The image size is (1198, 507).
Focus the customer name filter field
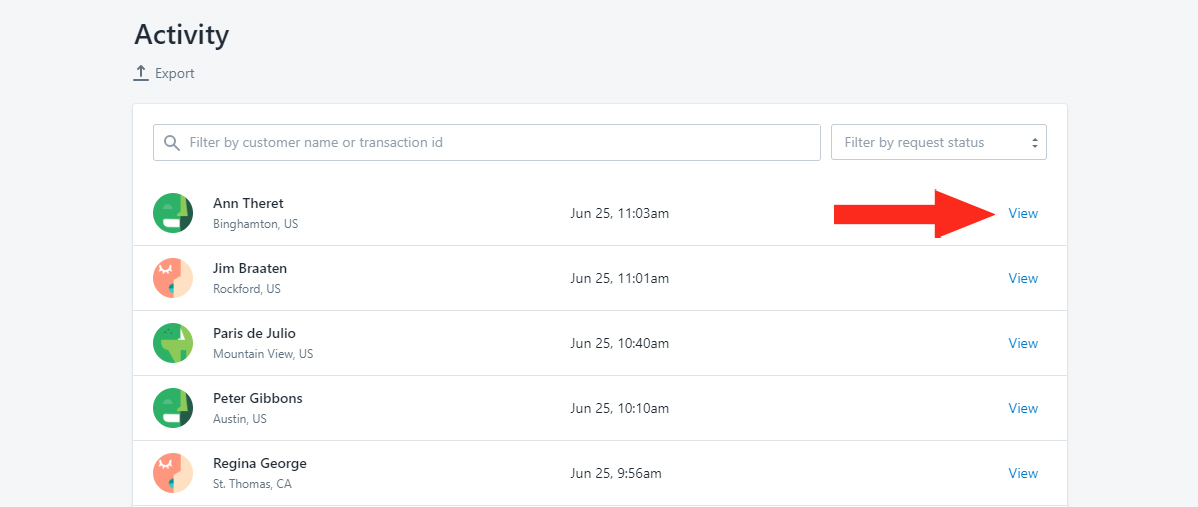click(x=487, y=143)
